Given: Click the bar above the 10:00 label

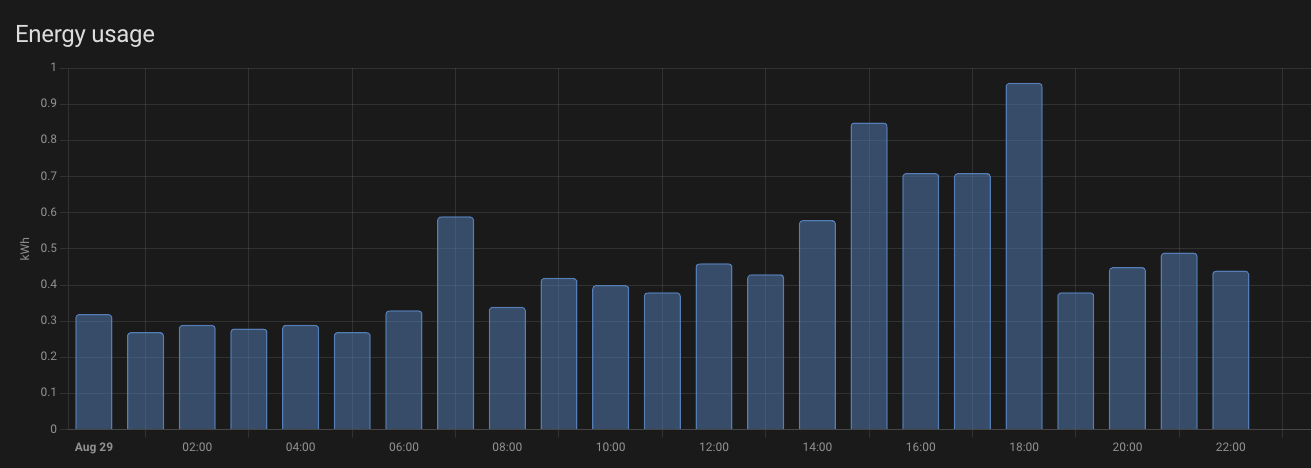Looking at the screenshot, I should pyautogui.click(x=610, y=358).
